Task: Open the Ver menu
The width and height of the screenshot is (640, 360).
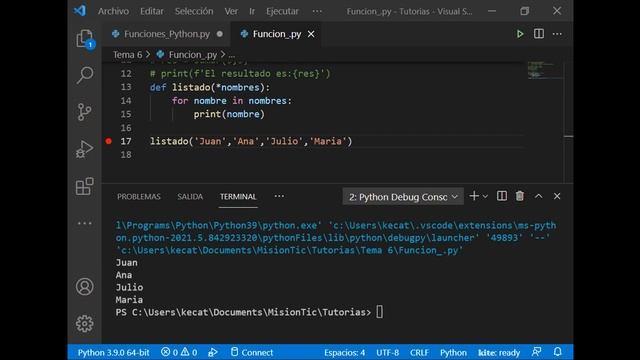Action: pos(231,11)
